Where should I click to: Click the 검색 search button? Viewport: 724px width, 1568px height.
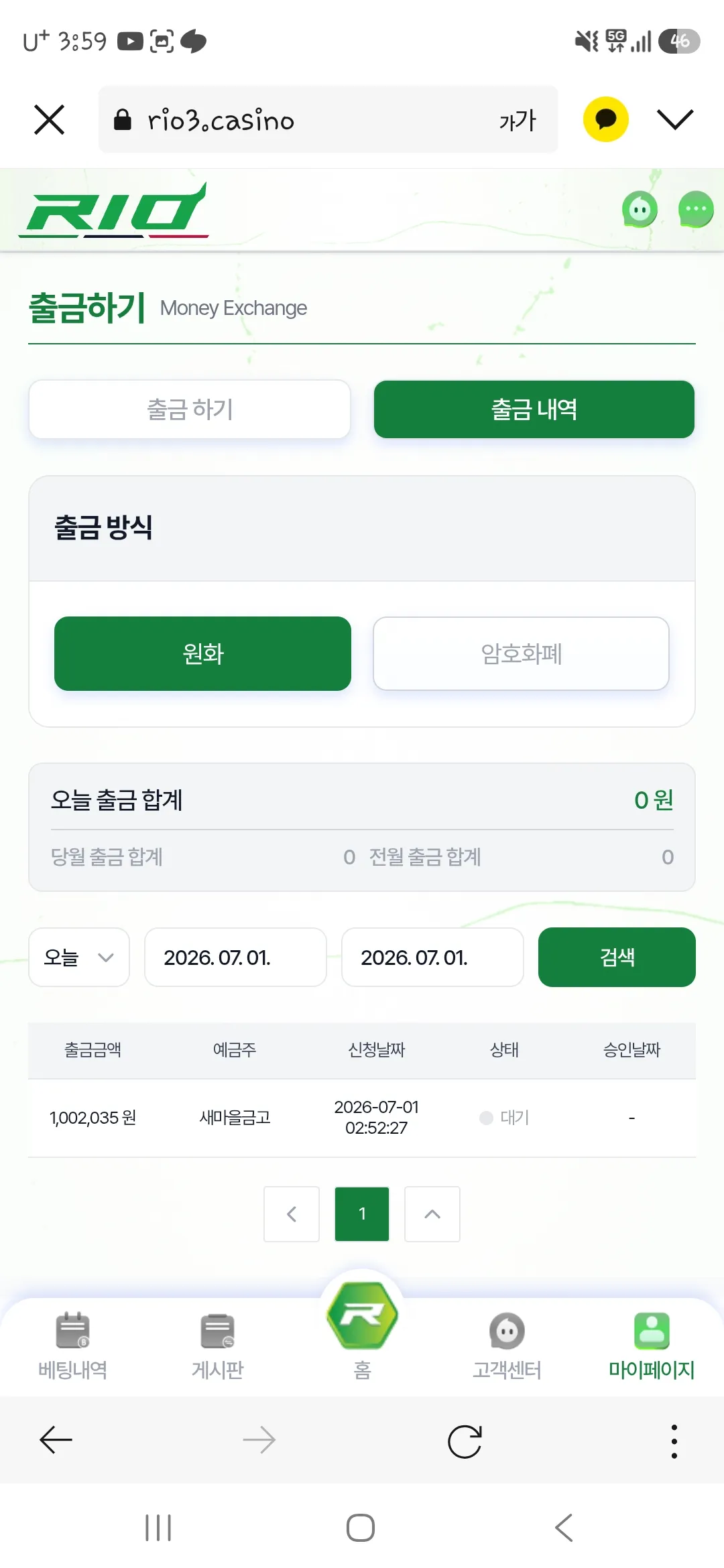click(x=617, y=957)
